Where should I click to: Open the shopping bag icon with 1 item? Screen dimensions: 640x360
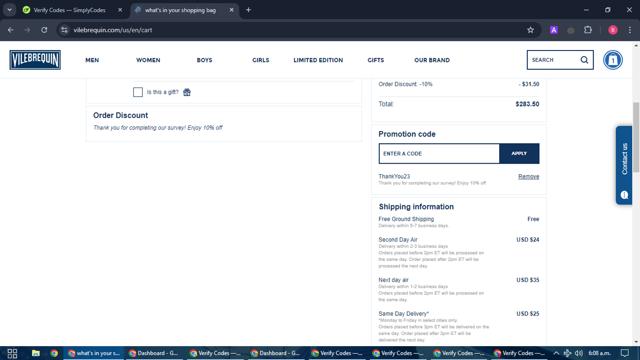(x=613, y=60)
